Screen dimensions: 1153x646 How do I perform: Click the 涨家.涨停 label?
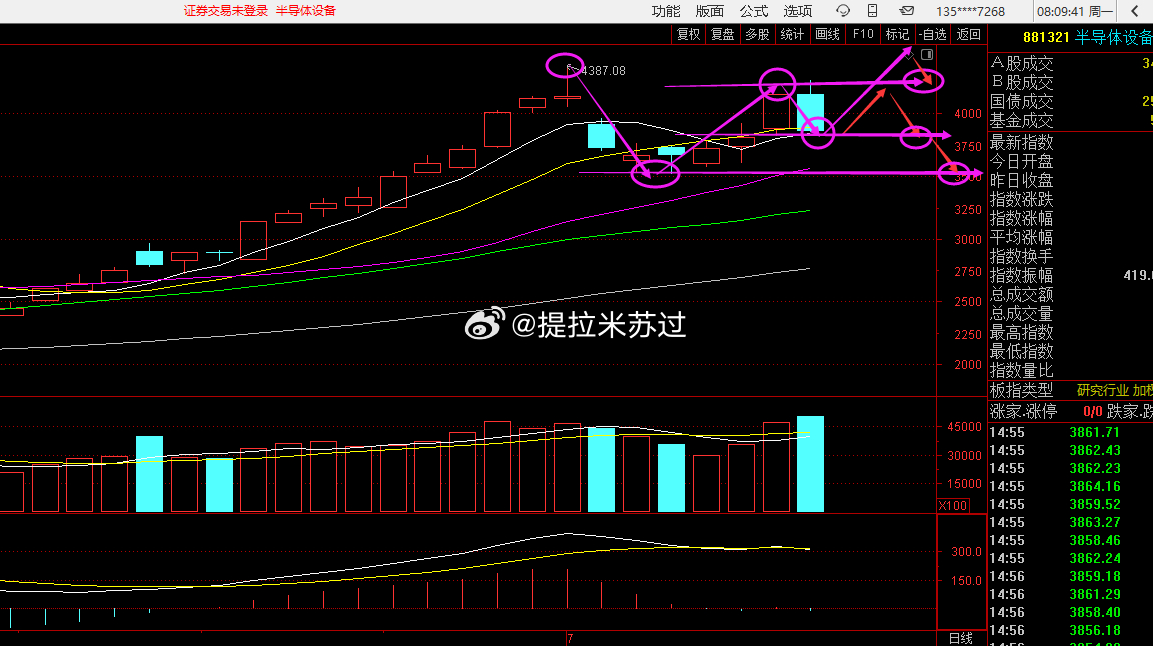tap(1023, 412)
